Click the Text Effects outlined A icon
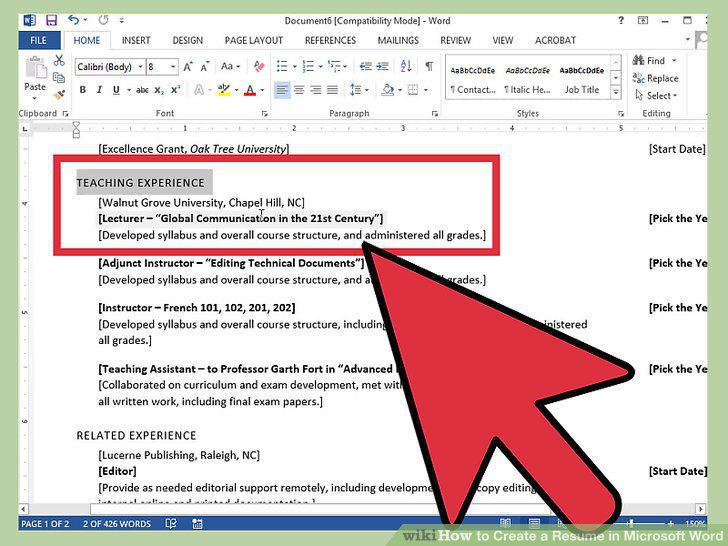The width and height of the screenshot is (728, 546). pyautogui.click(x=199, y=90)
